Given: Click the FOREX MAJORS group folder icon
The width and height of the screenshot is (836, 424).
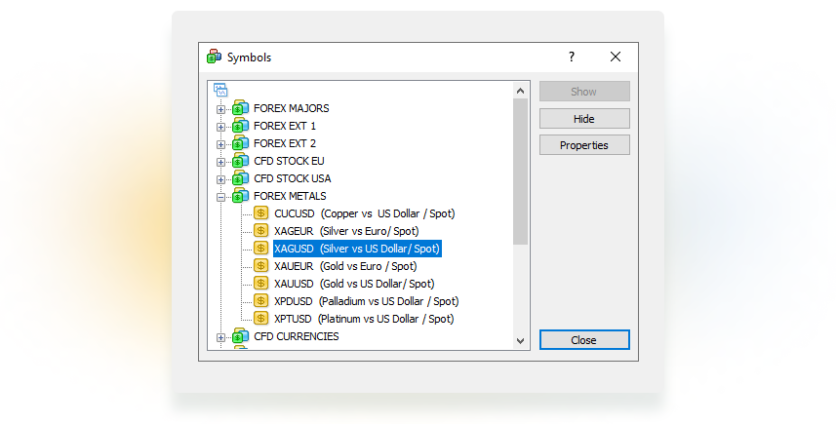Looking at the screenshot, I should point(240,108).
